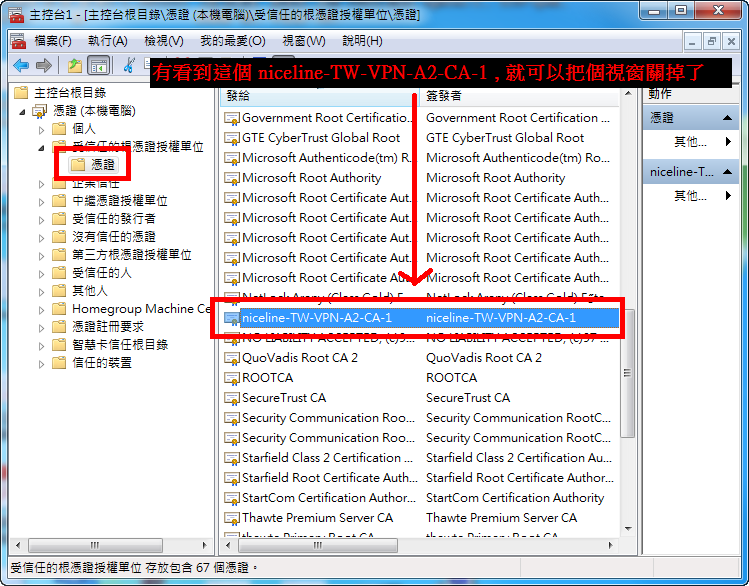Viewport: 749px width, 586px height.
Task: Expand 第三方根憑證授權單位 folder arrow
Action: click(x=41, y=255)
